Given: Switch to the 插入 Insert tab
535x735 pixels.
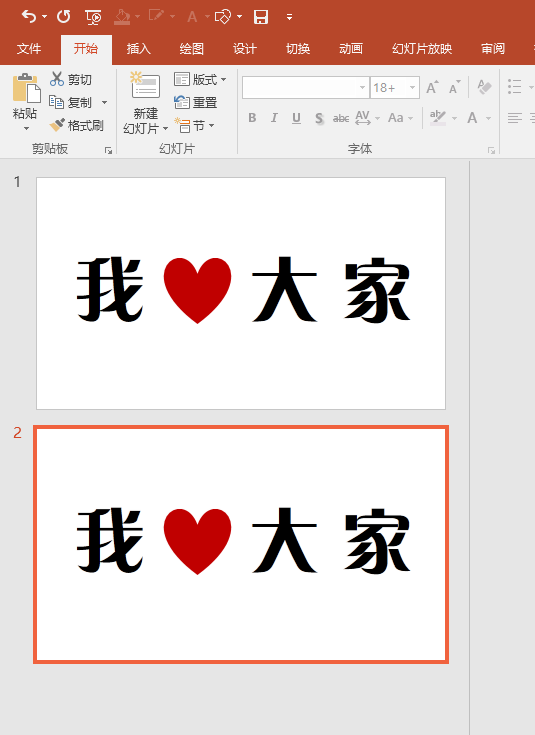Looking at the screenshot, I should click(x=138, y=49).
